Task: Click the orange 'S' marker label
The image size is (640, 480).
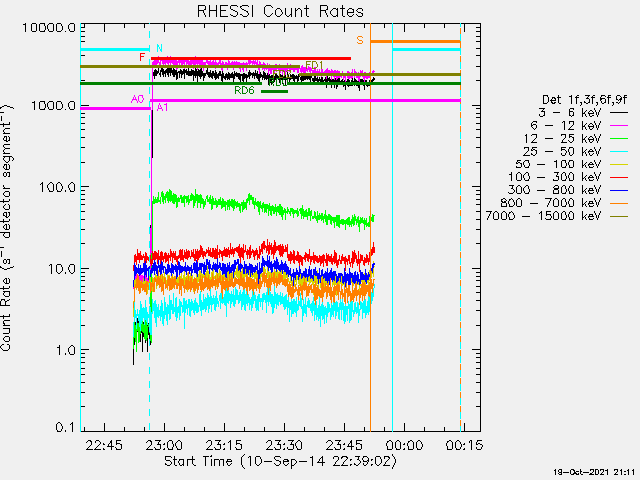Action: (x=360, y=40)
